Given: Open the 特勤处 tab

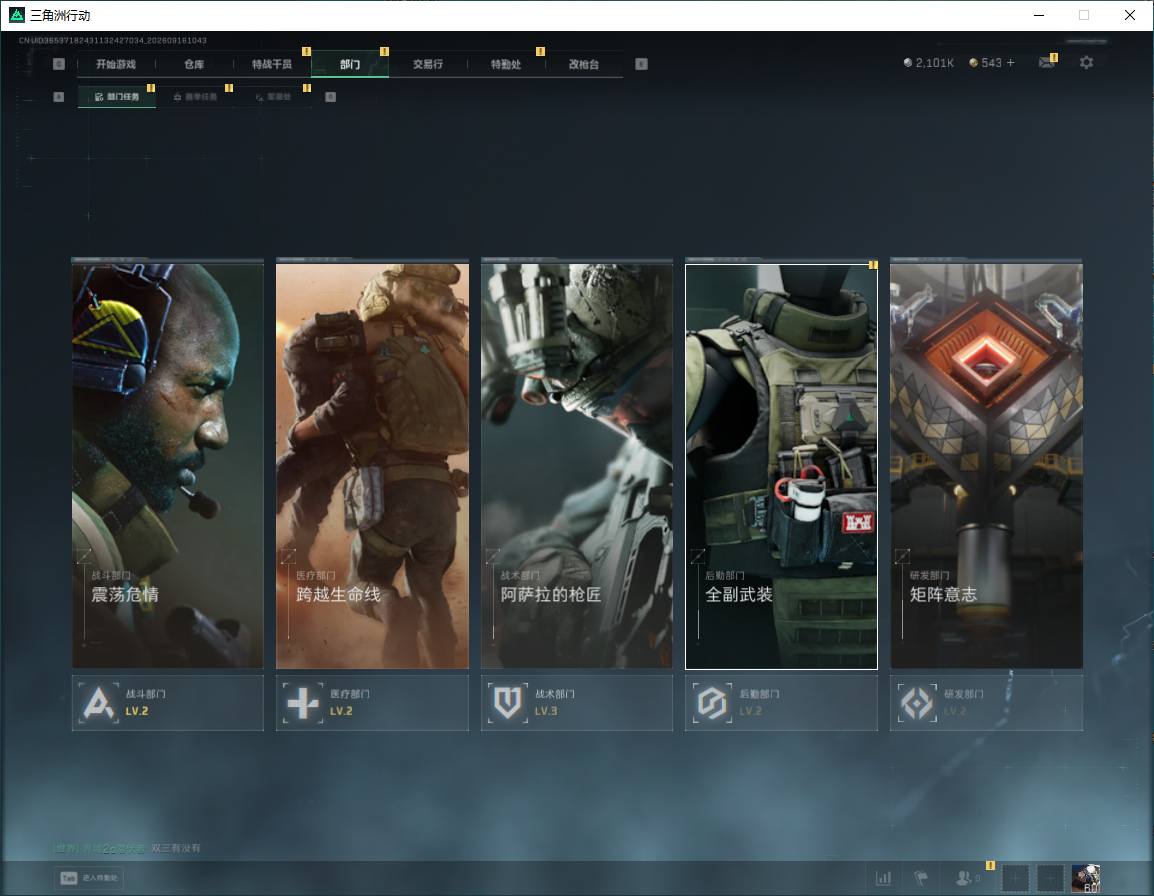Looking at the screenshot, I should [506, 64].
